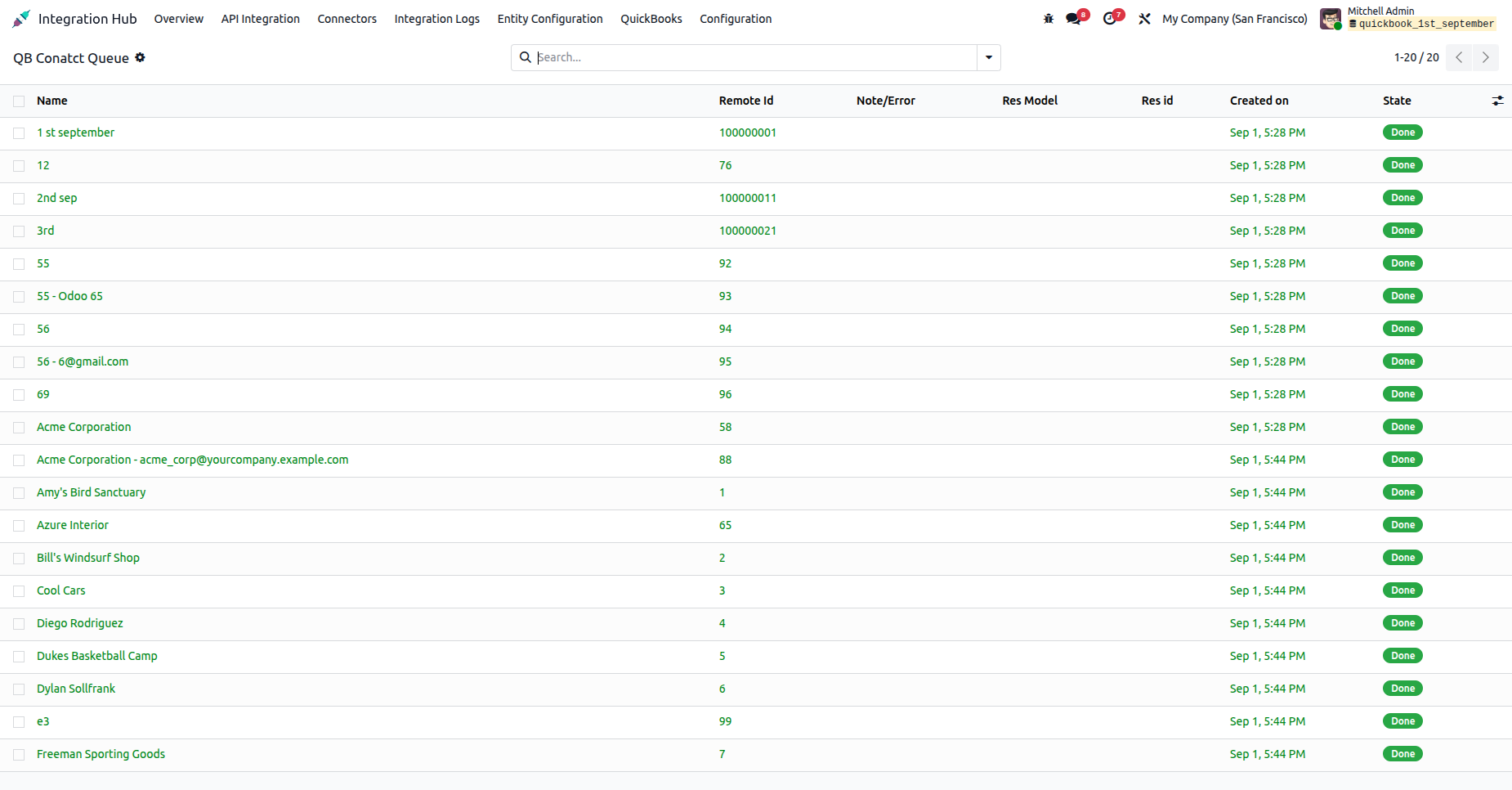Click the Integration Hub app logo
Viewport: 1512px width, 790px height.
click(x=21, y=19)
